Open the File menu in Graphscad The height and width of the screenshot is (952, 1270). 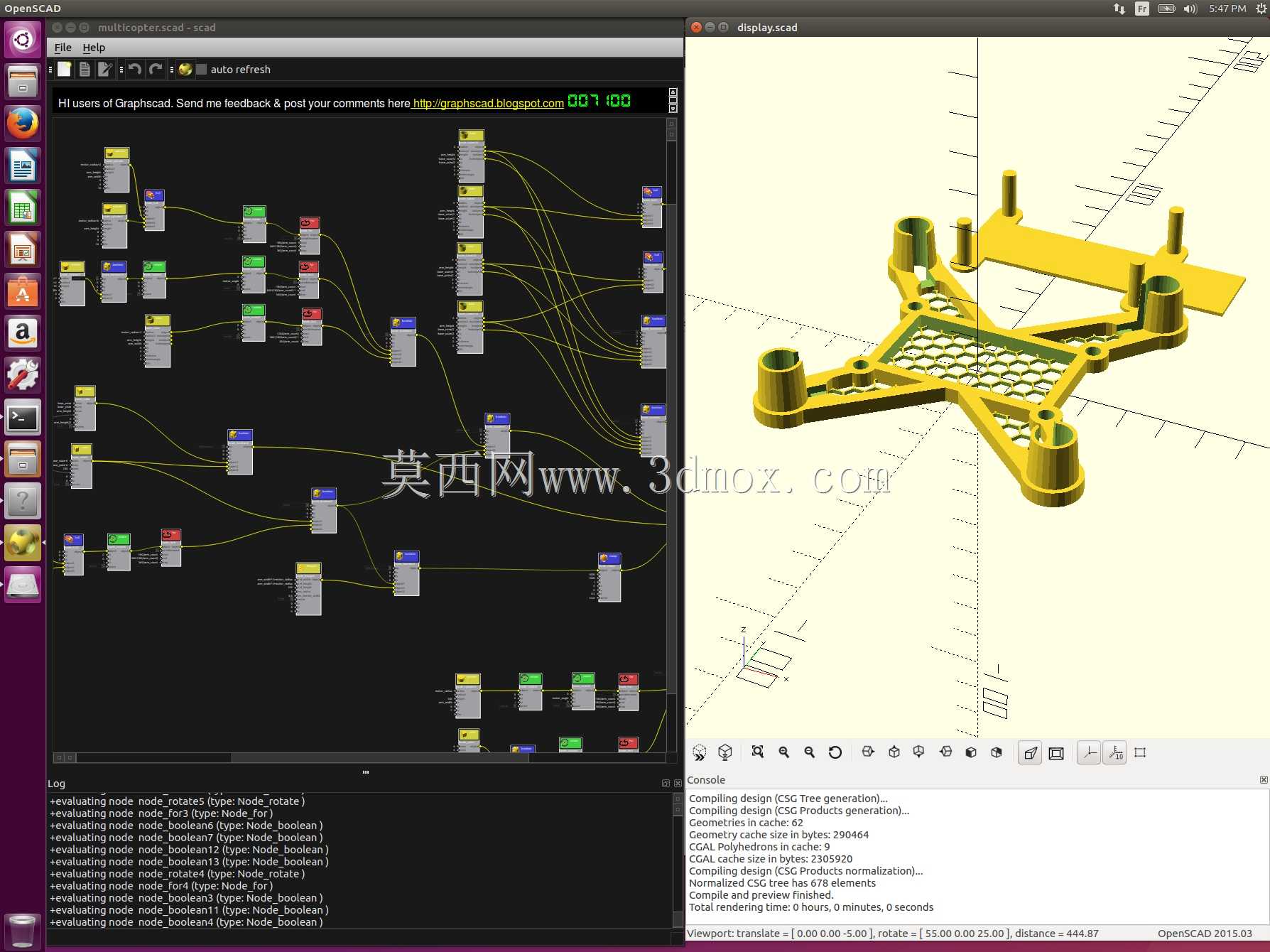[x=63, y=47]
